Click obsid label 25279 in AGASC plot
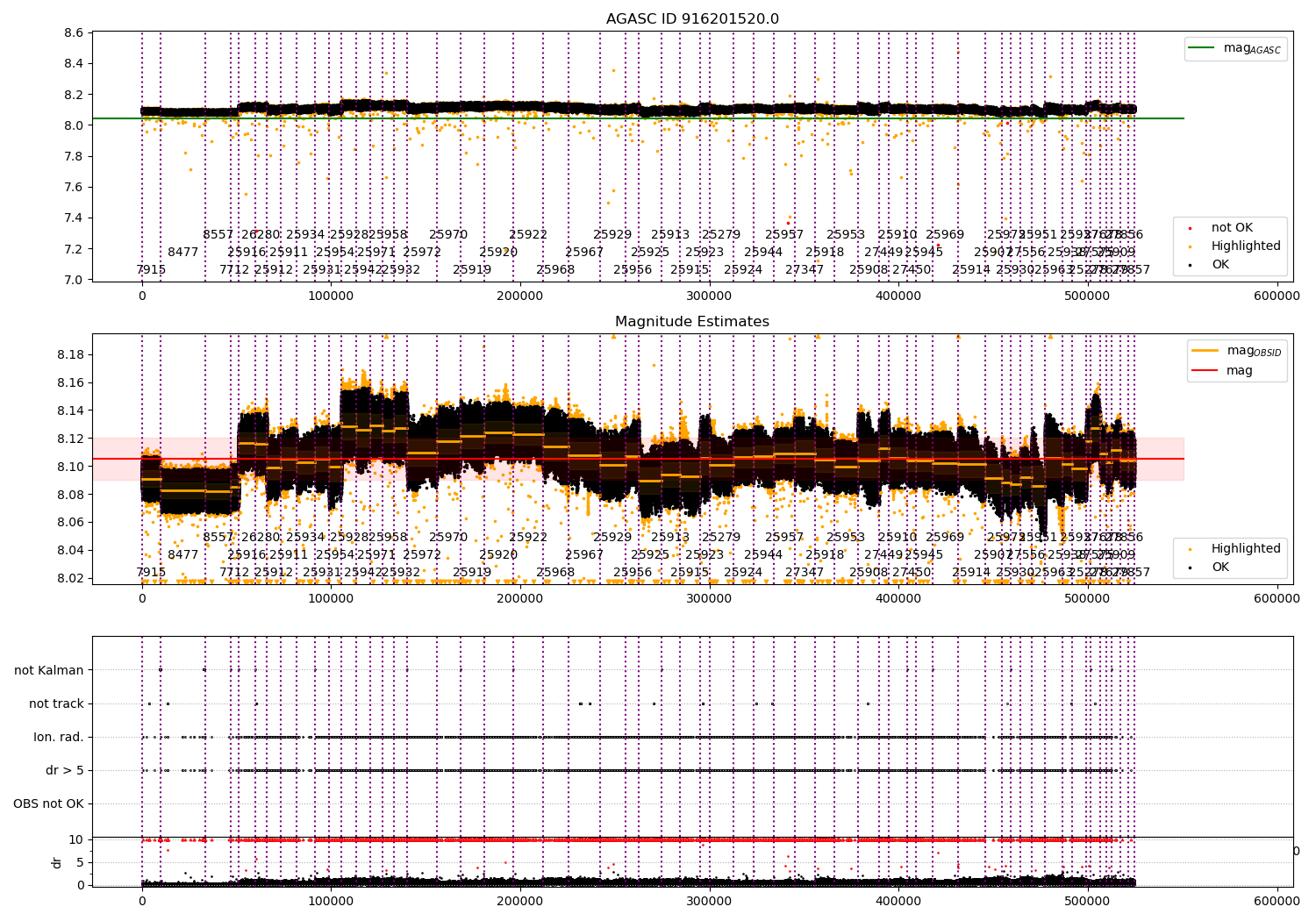This screenshot has width=1316, height=921. (721, 234)
